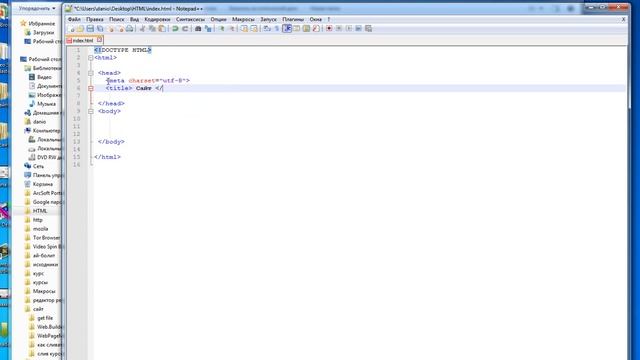Select the danio folder in Explorer tree
Viewport: 640px width, 360px height.
pos(40,122)
